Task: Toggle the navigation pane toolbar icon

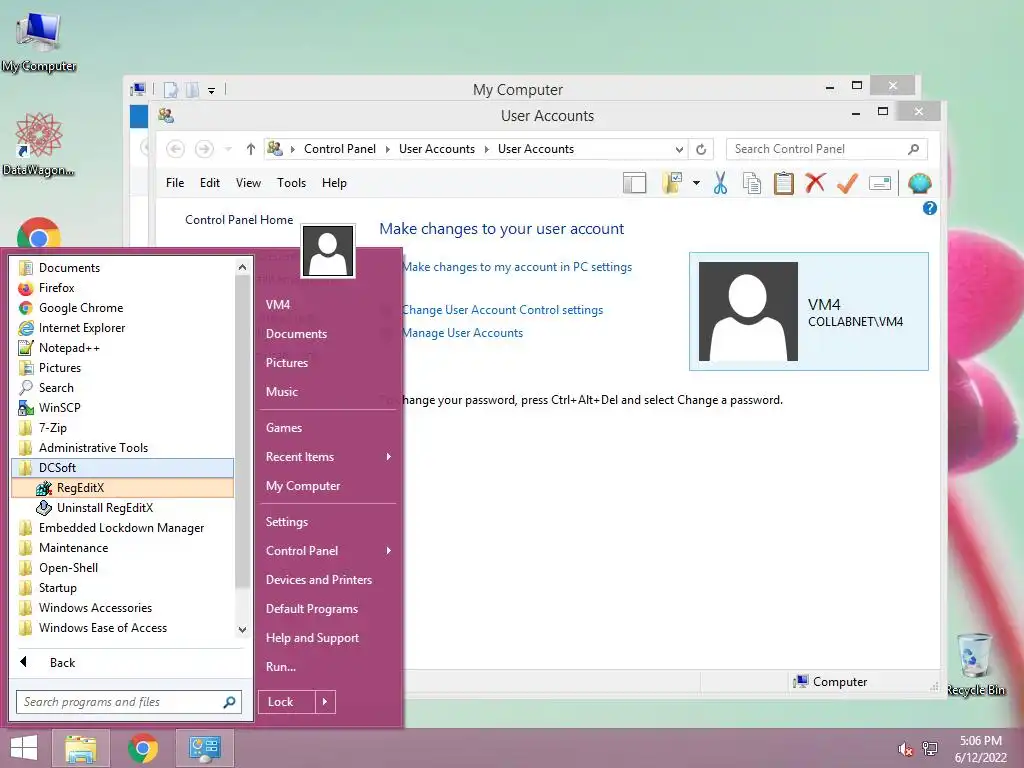Action: tap(634, 184)
